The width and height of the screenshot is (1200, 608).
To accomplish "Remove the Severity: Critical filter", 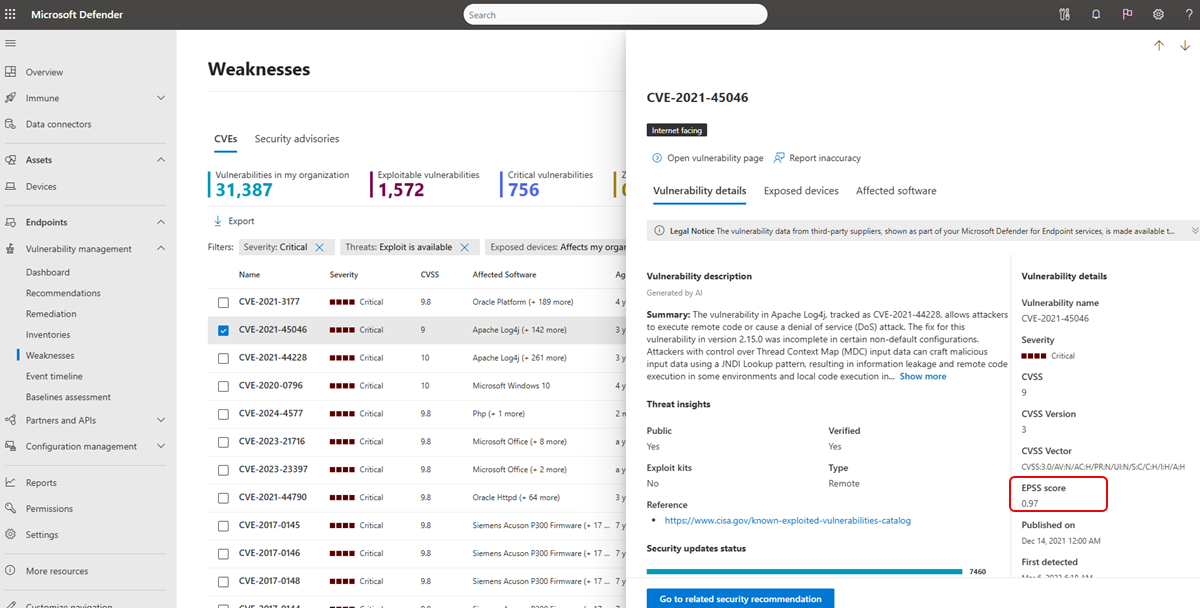I will pos(319,247).
